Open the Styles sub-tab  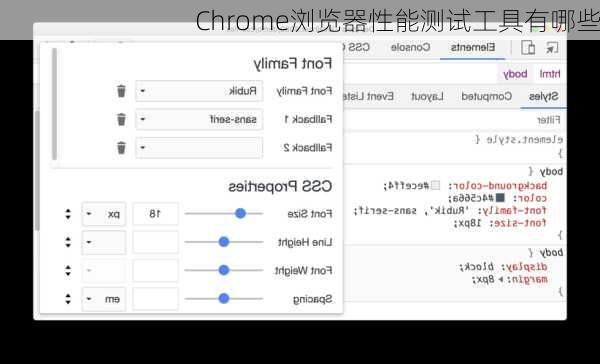pos(543,96)
